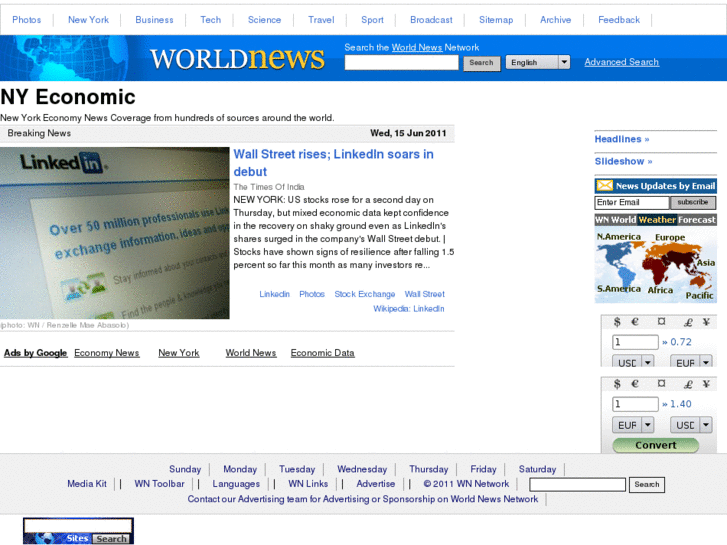The height and width of the screenshot is (545, 727).
Task: Select N.America on the weather map
Action: tap(619, 237)
